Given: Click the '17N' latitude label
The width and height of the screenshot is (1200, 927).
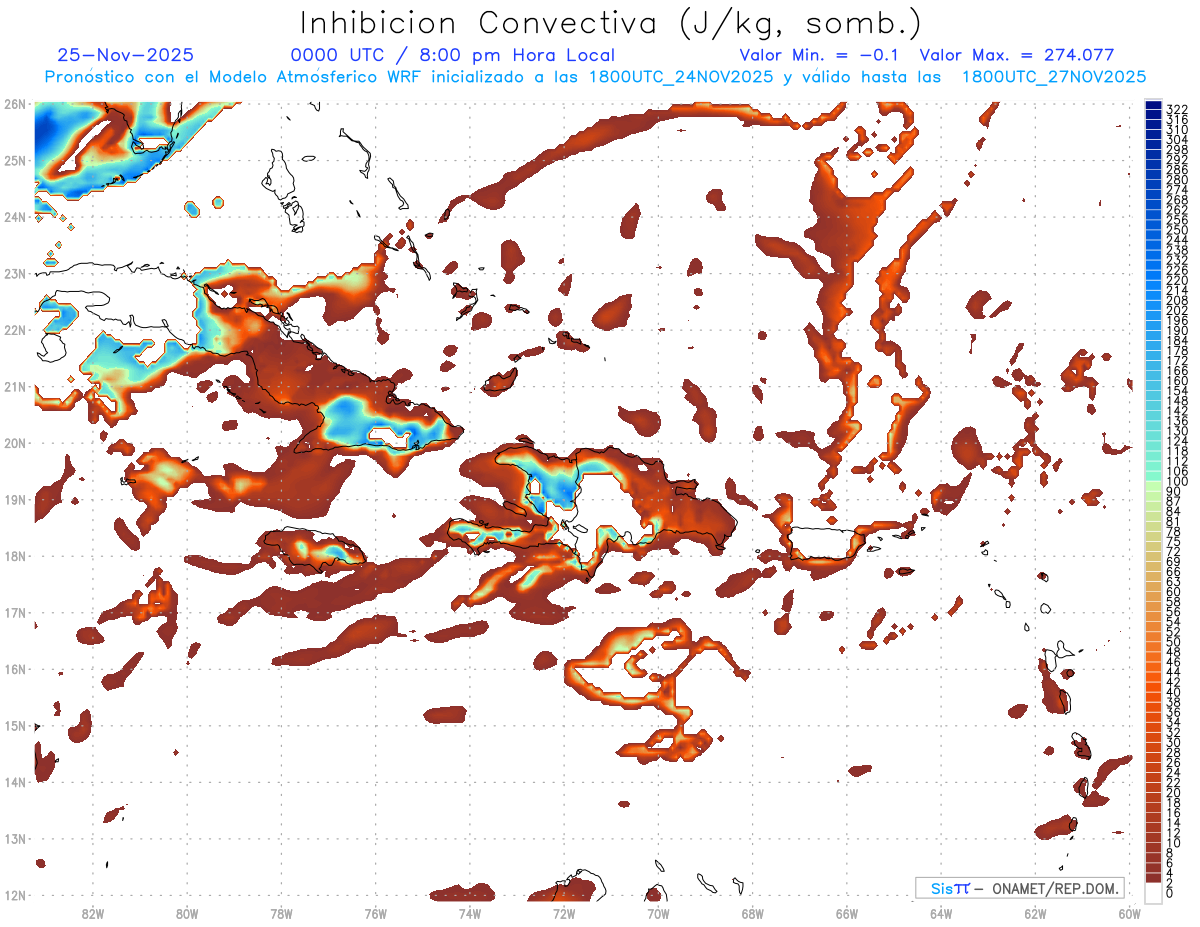Looking at the screenshot, I should pyautogui.click(x=14, y=612).
